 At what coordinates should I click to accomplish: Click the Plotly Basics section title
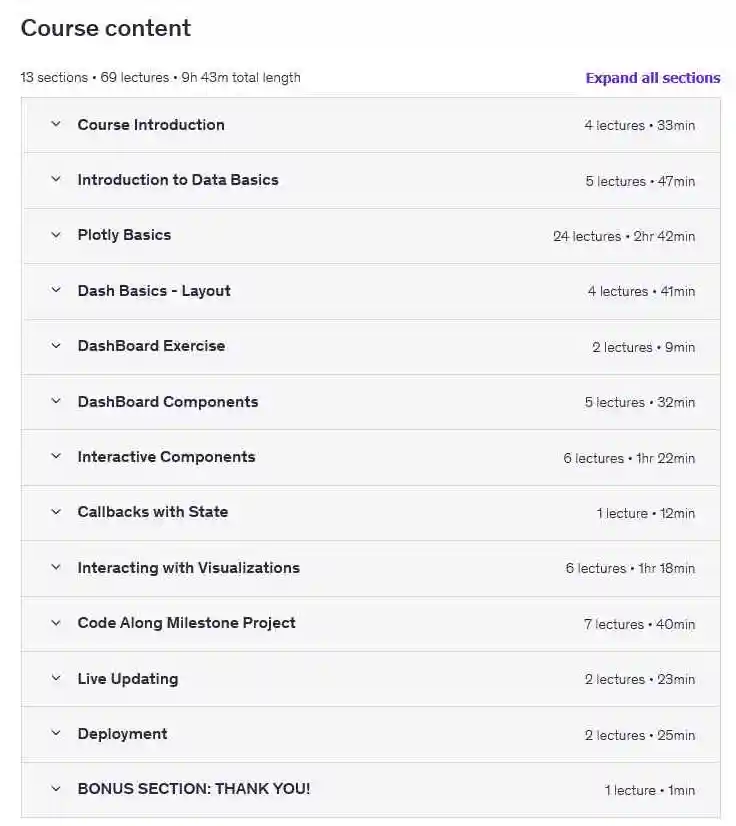124,235
